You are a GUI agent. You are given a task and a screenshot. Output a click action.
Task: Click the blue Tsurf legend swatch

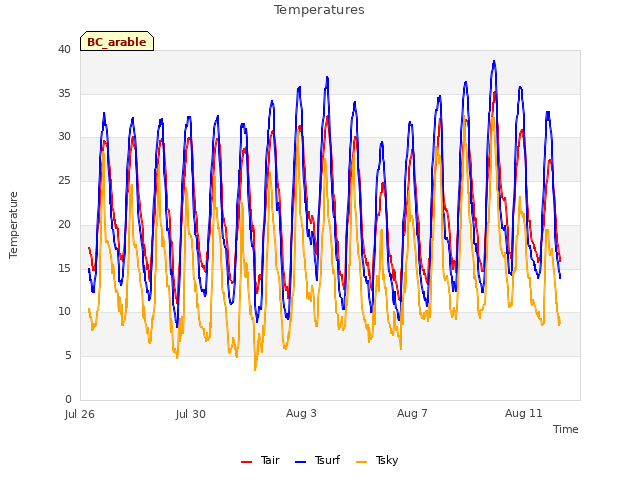300,462
